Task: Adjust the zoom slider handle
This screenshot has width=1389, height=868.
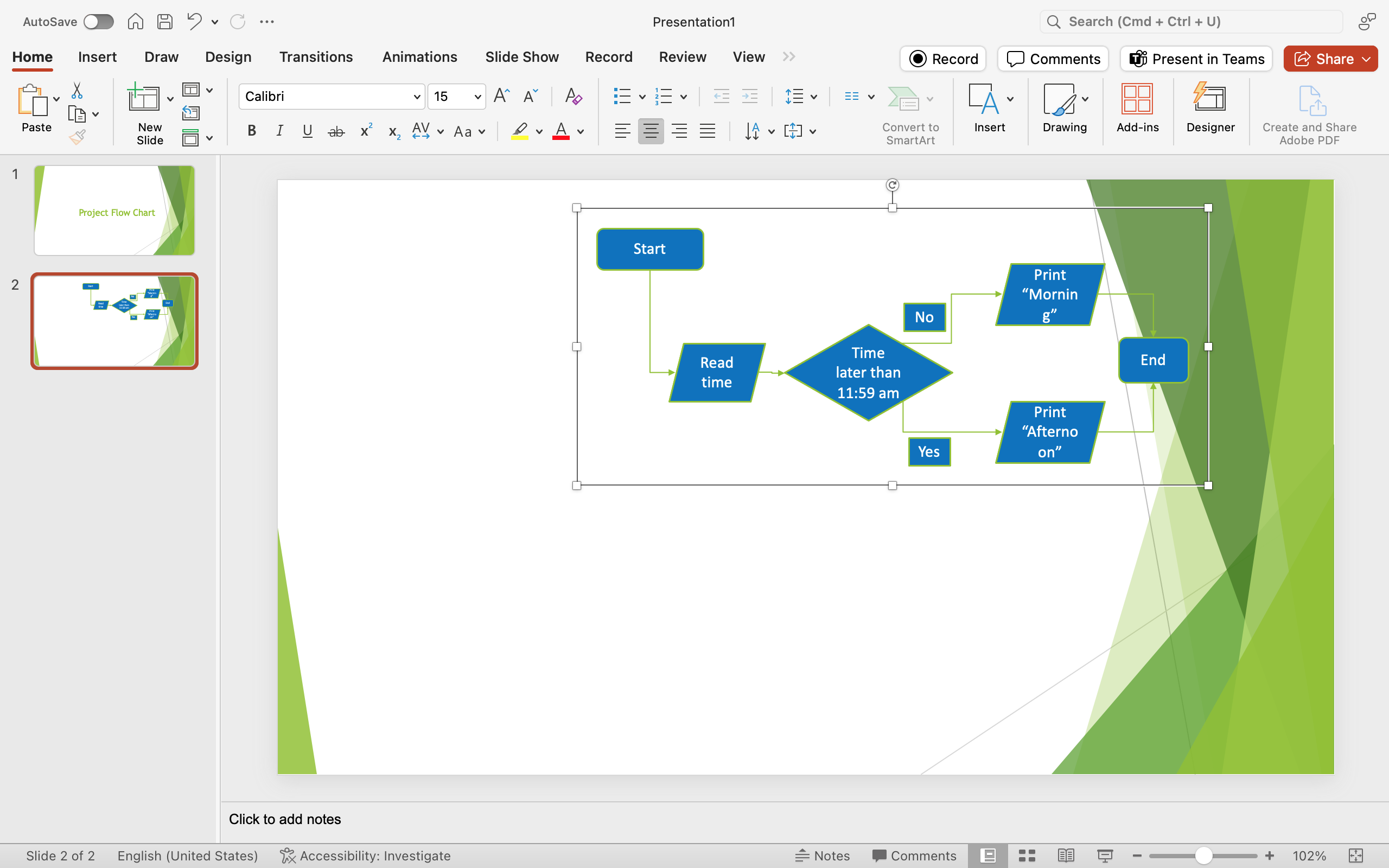Action: (x=1203, y=856)
